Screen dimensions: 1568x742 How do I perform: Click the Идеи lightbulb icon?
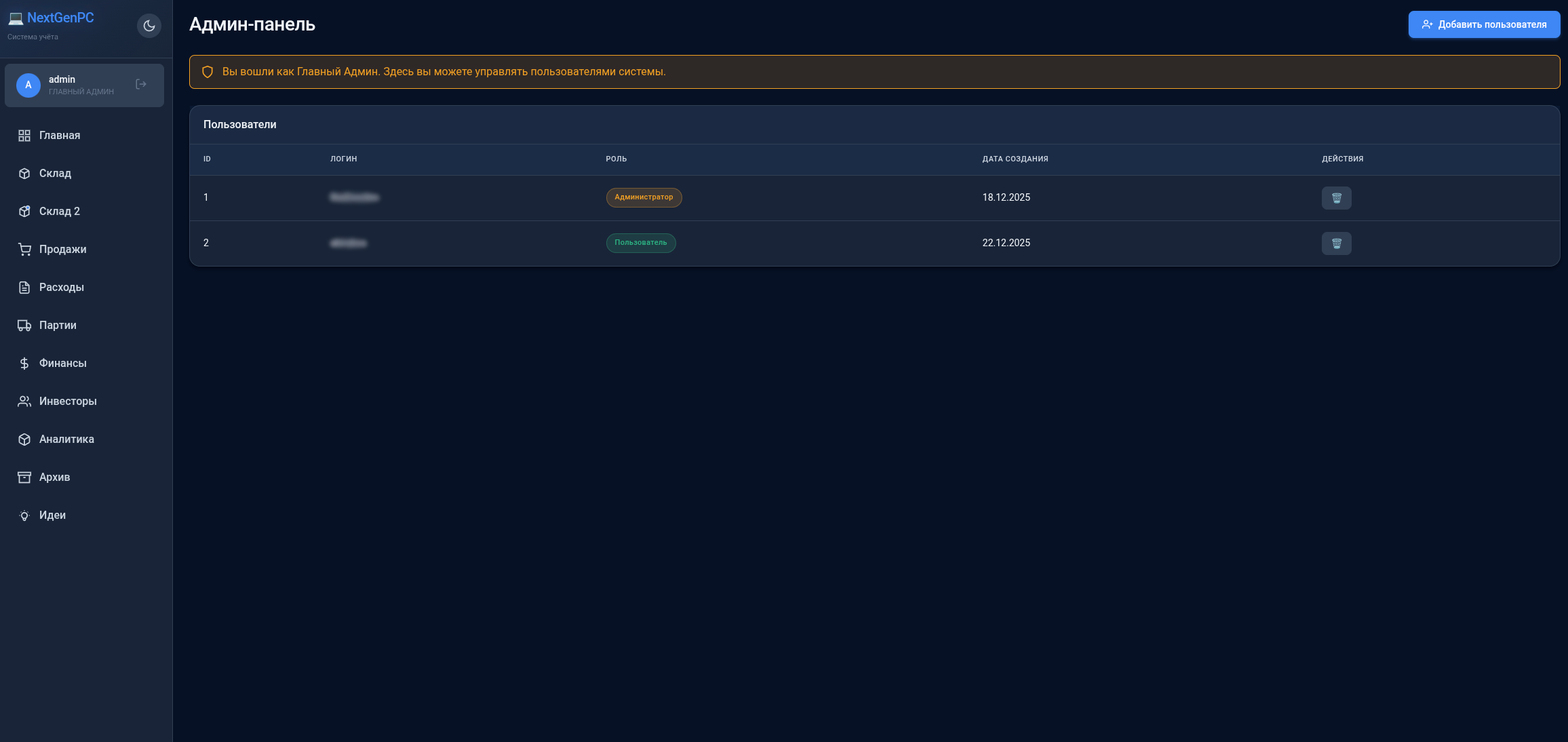(24, 515)
